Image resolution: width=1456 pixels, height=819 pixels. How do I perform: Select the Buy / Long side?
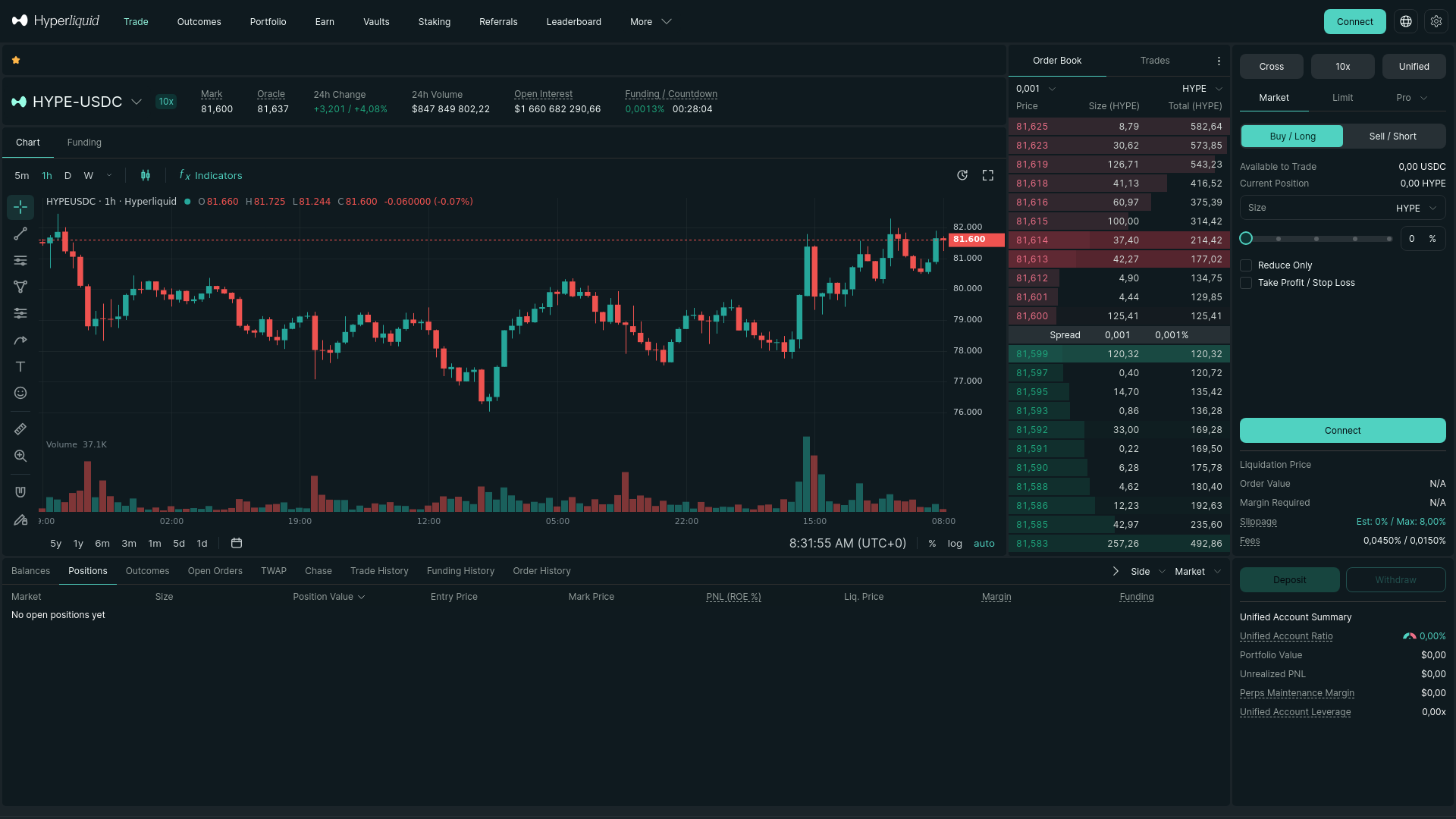tap(1292, 136)
